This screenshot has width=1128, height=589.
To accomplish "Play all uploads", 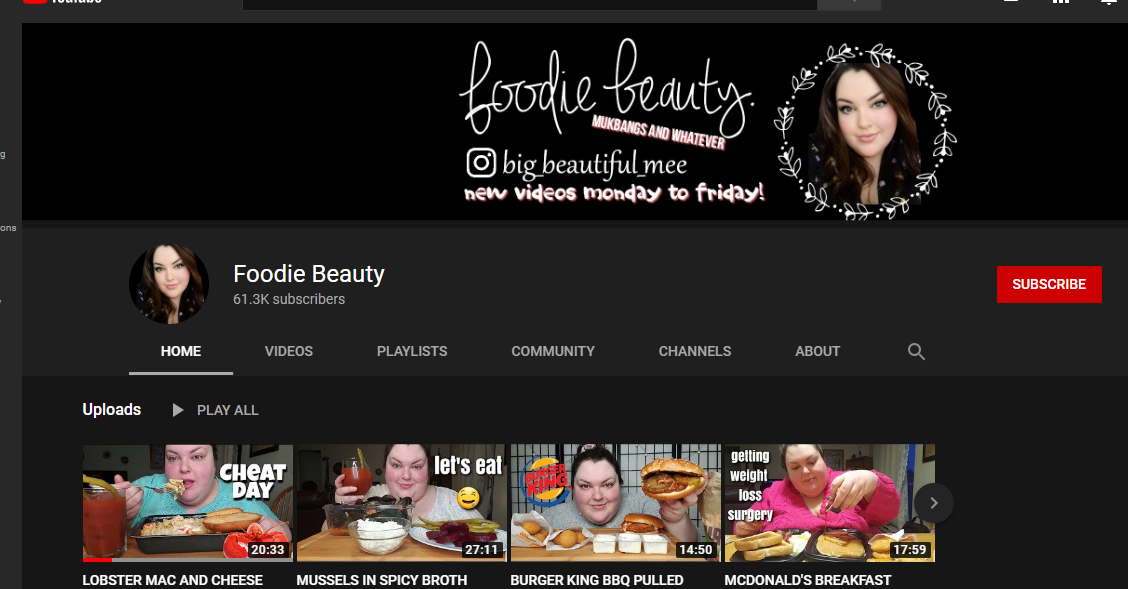I will [215, 410].
